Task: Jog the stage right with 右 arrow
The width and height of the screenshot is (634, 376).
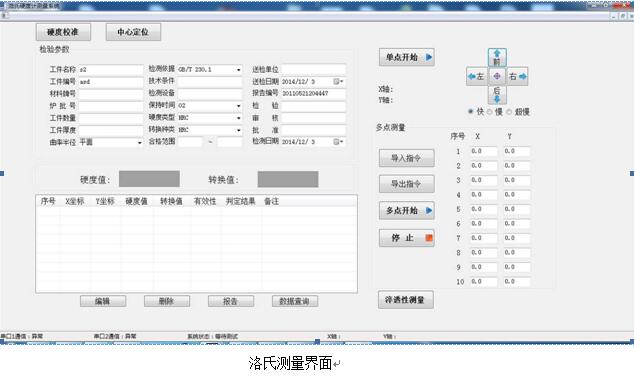Action: tap(518, 76)
